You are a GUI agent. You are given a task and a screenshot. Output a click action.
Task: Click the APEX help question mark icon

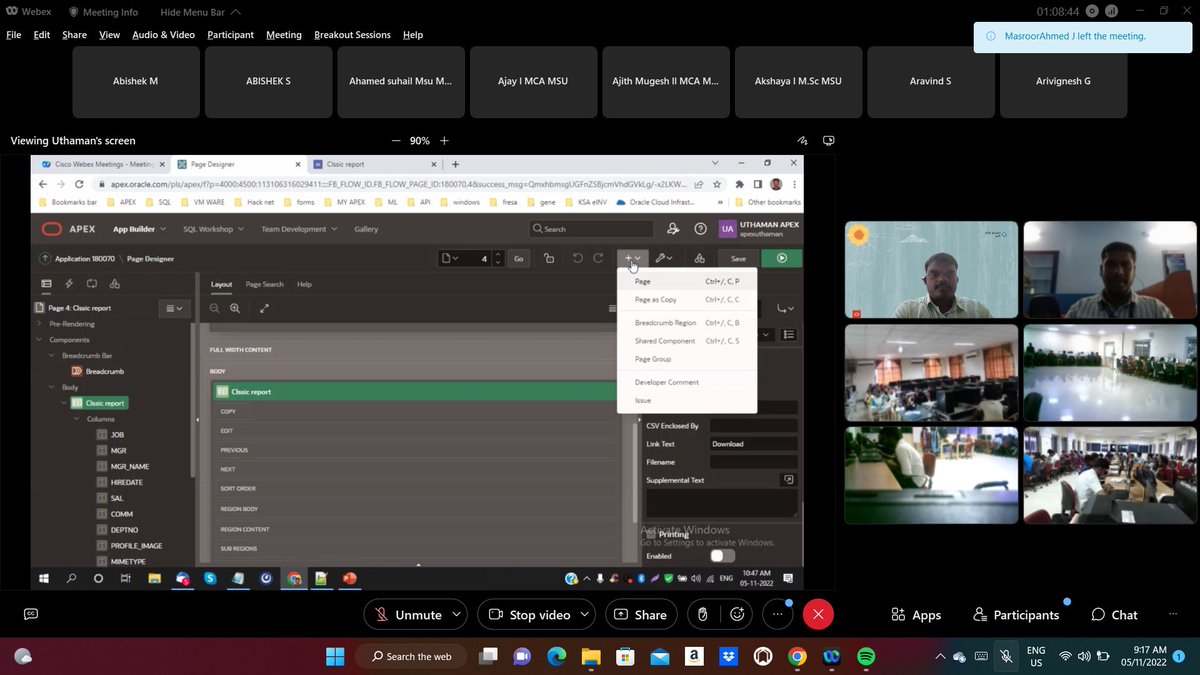click(x=700, y=229)
